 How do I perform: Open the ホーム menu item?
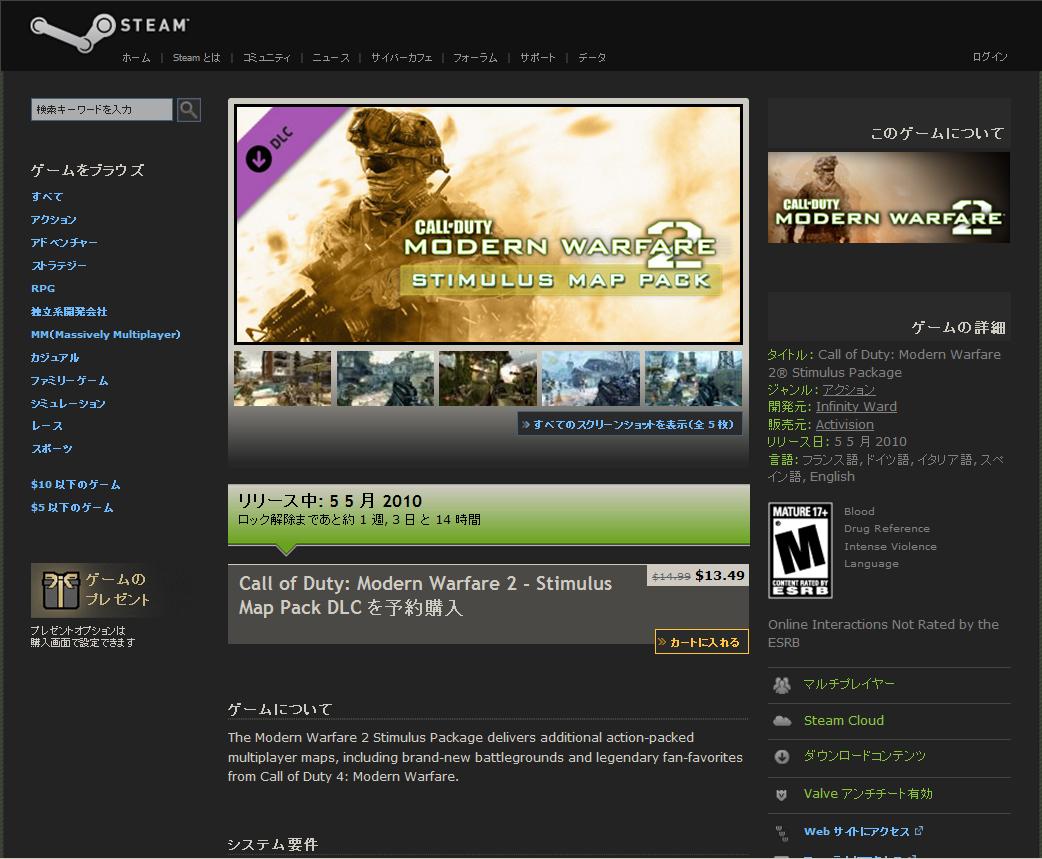click(x=136, y=58)
